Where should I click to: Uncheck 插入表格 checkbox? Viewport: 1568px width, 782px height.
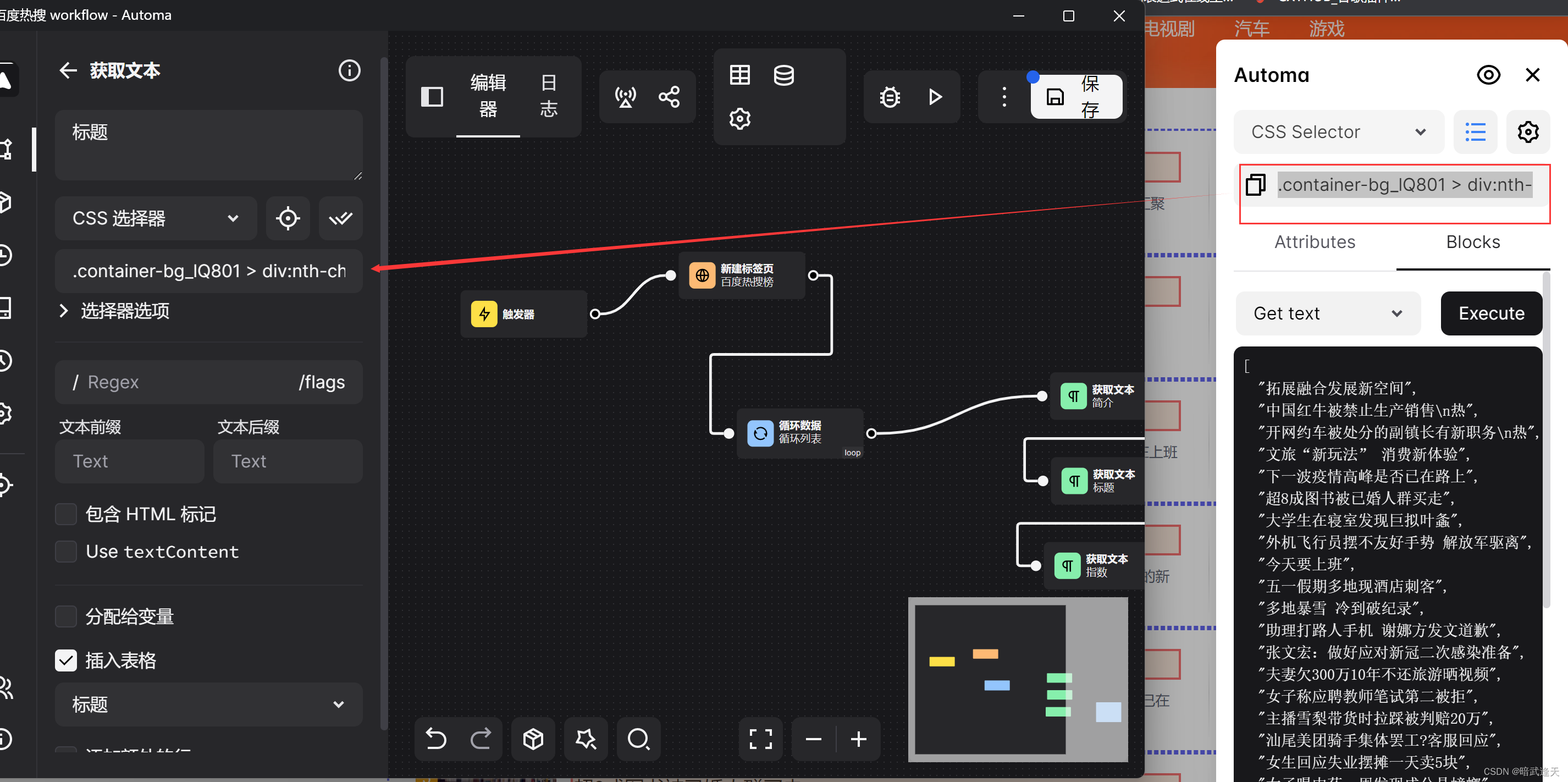66,660
